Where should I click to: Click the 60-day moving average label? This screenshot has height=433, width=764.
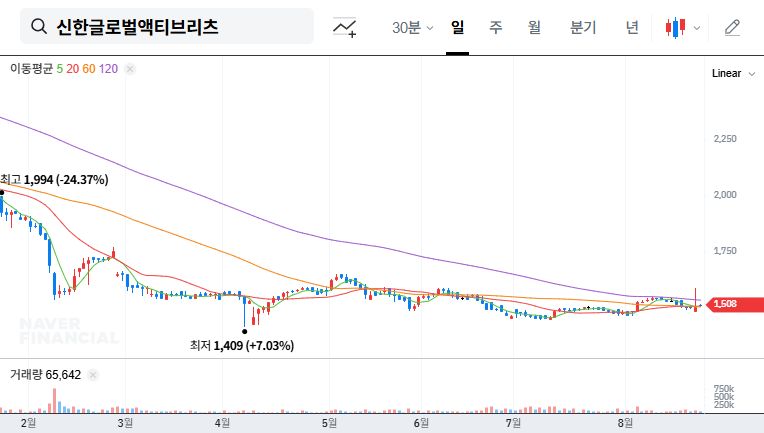tap(89, 69)
